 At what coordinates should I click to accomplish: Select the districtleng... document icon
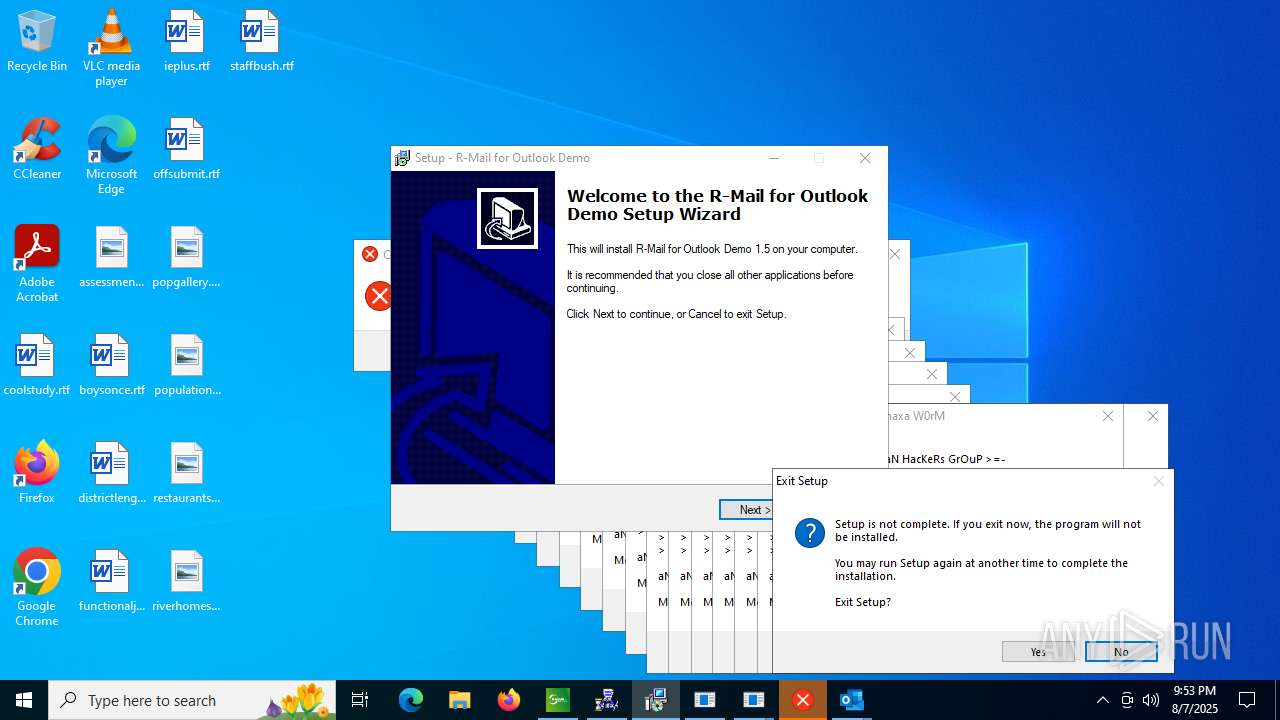click(111, 473)
